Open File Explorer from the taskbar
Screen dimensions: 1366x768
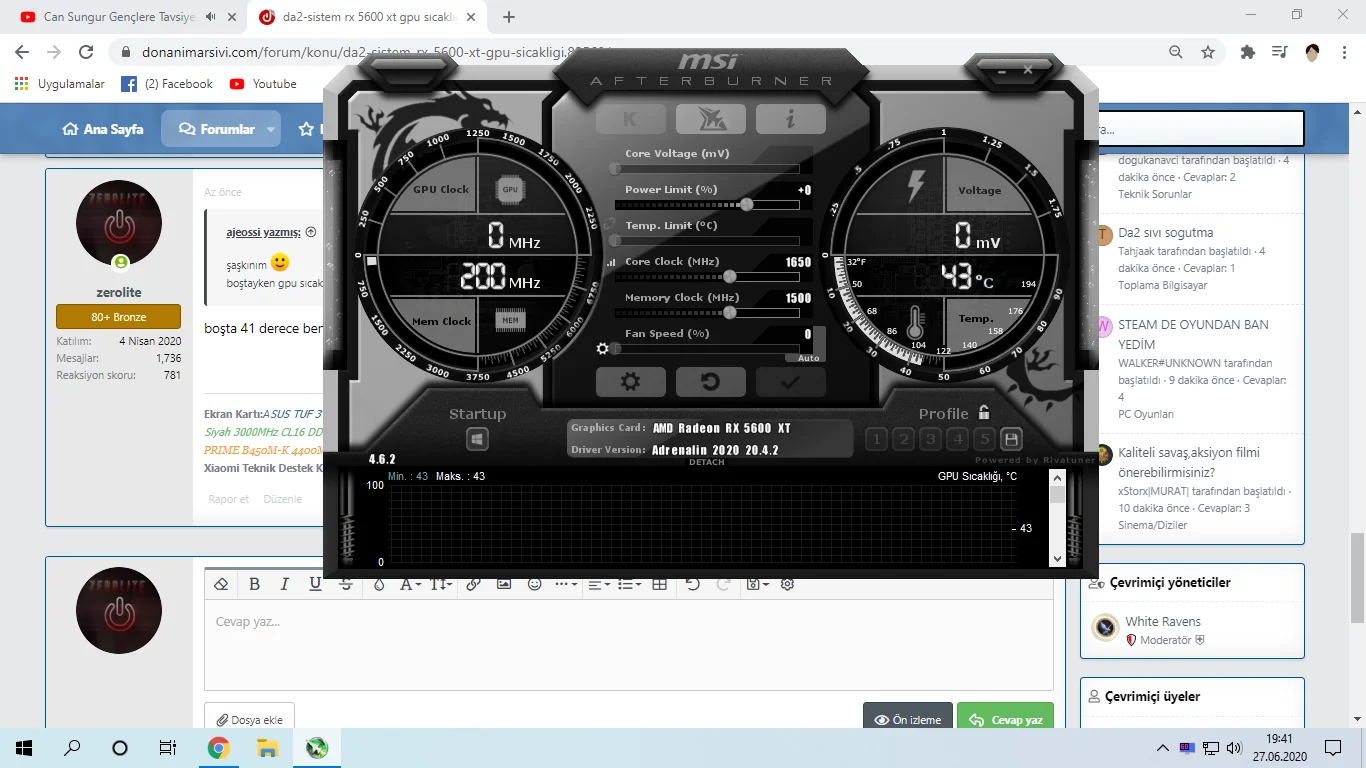(x=267, y=748)
